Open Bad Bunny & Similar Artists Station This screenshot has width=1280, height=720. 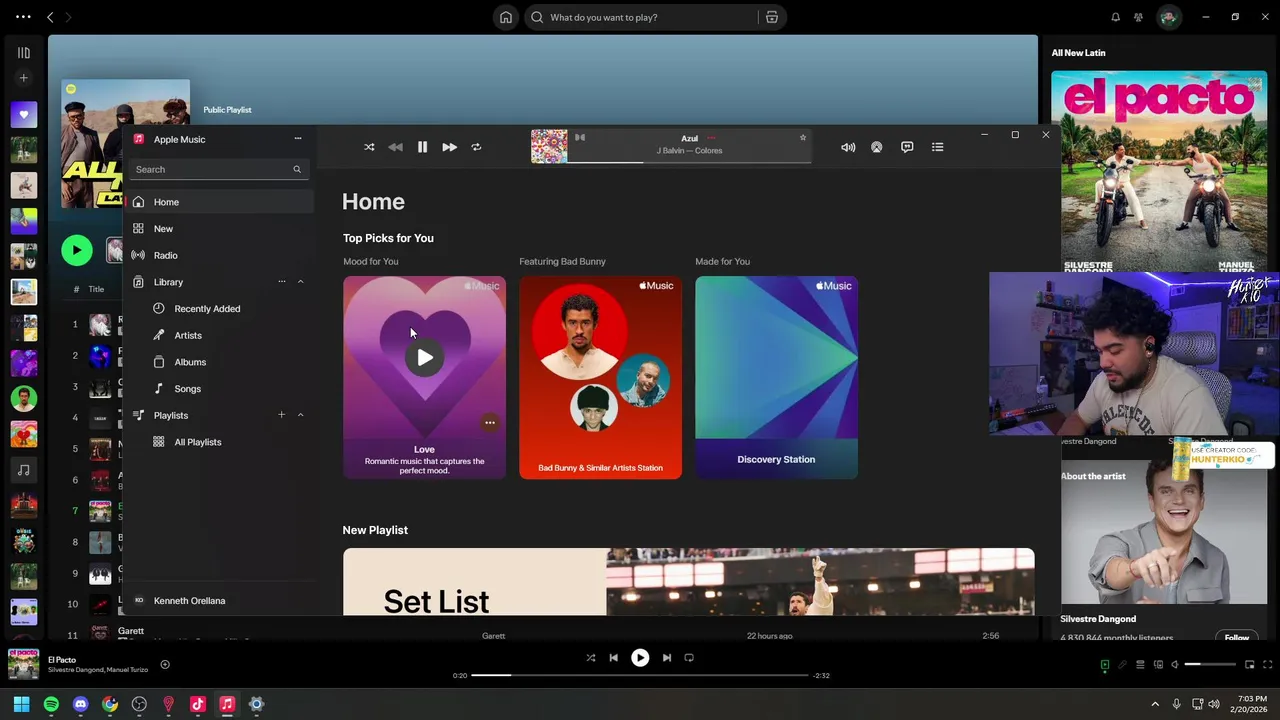click(600, 377)
